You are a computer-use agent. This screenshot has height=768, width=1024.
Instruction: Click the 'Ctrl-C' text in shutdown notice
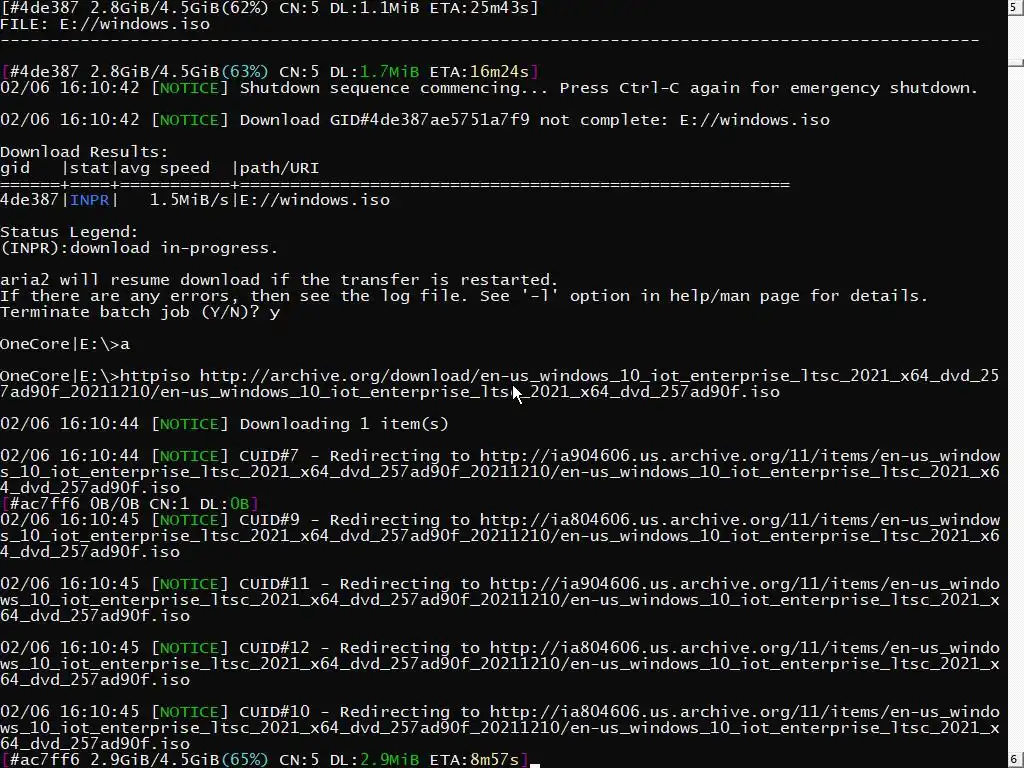pyautogui.click(x=648, y=88)
